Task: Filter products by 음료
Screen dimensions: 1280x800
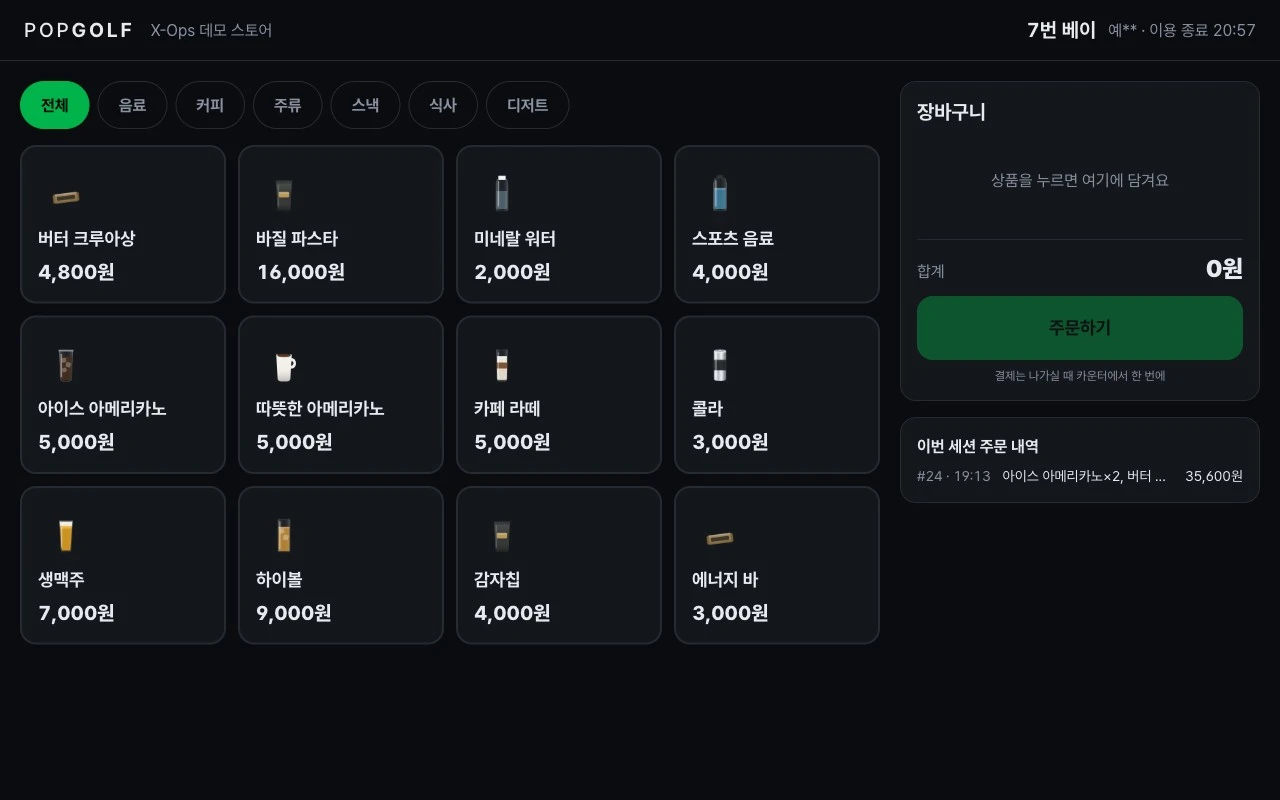Action: (x=133, y=105)
